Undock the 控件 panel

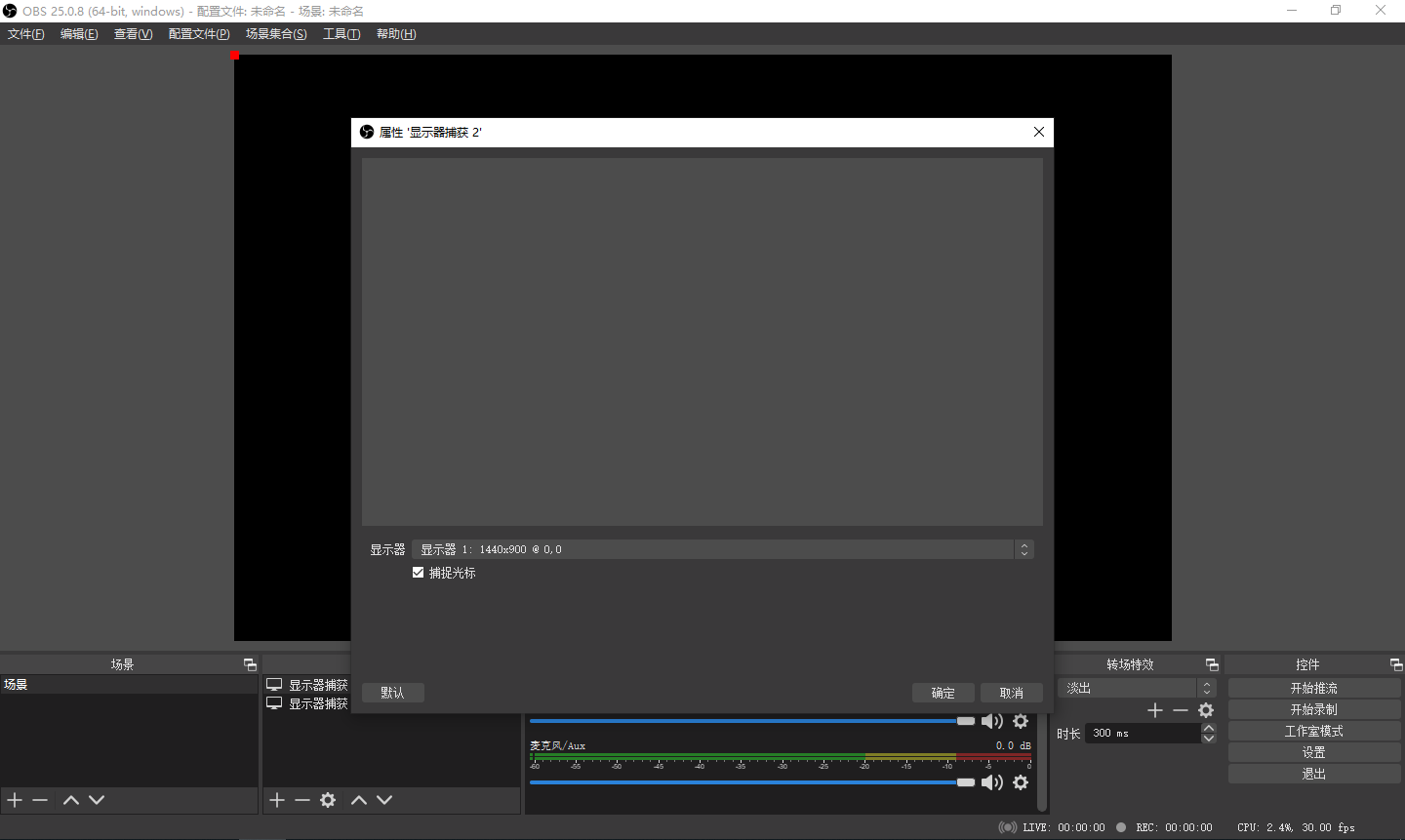point(1396,664)
